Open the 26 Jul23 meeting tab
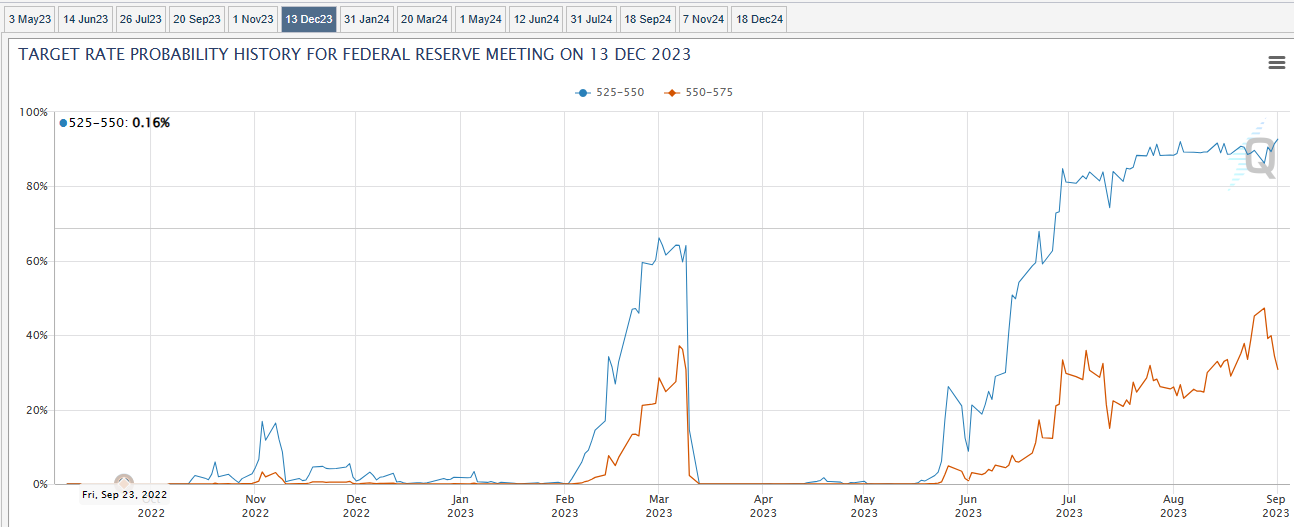The image size is (1294, 527). pyautogui.click(x=140, y=19)
